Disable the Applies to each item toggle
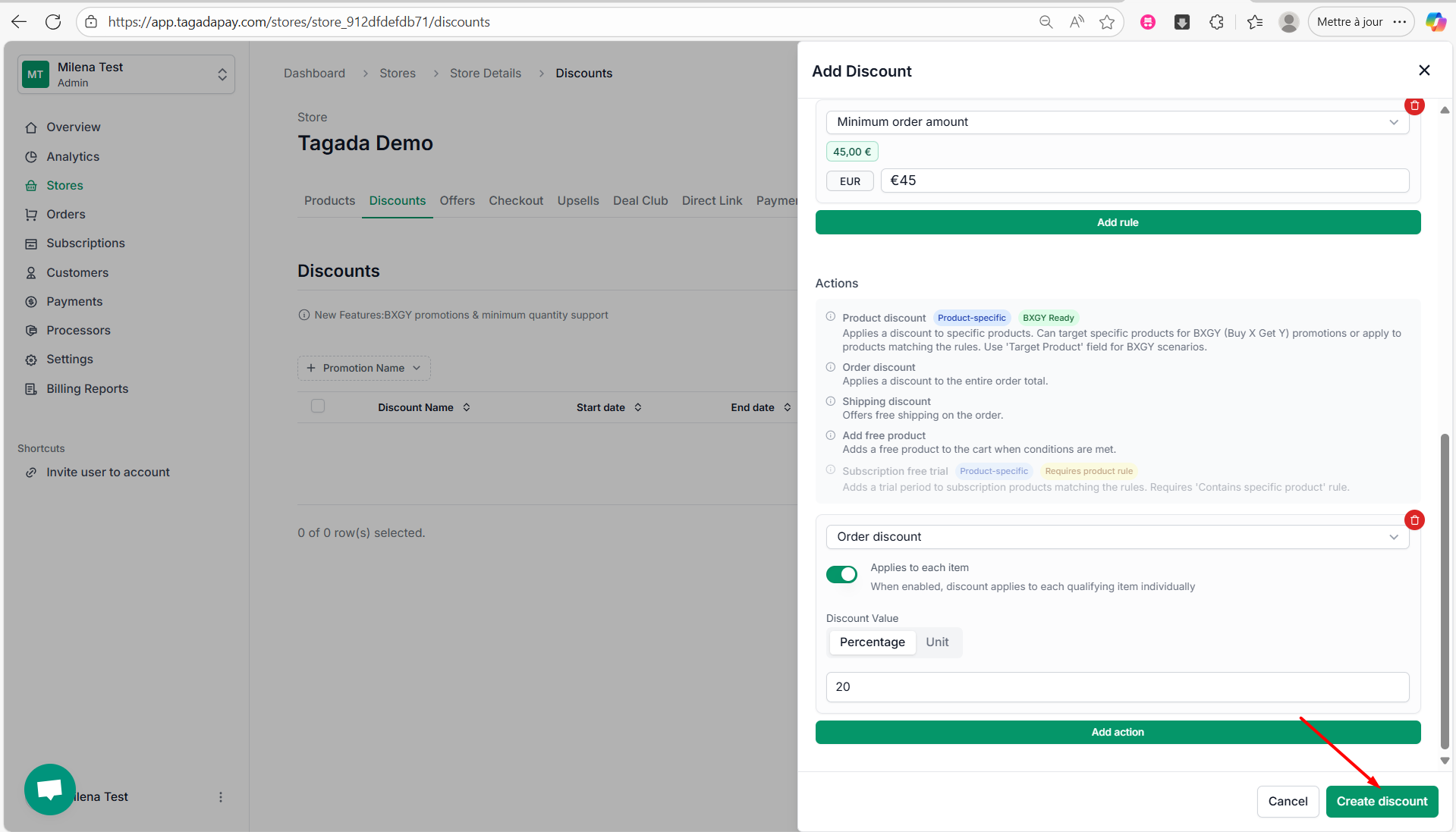Image resolution: width=1456 pixels, height=832 pixels. [x=841, y=575]
